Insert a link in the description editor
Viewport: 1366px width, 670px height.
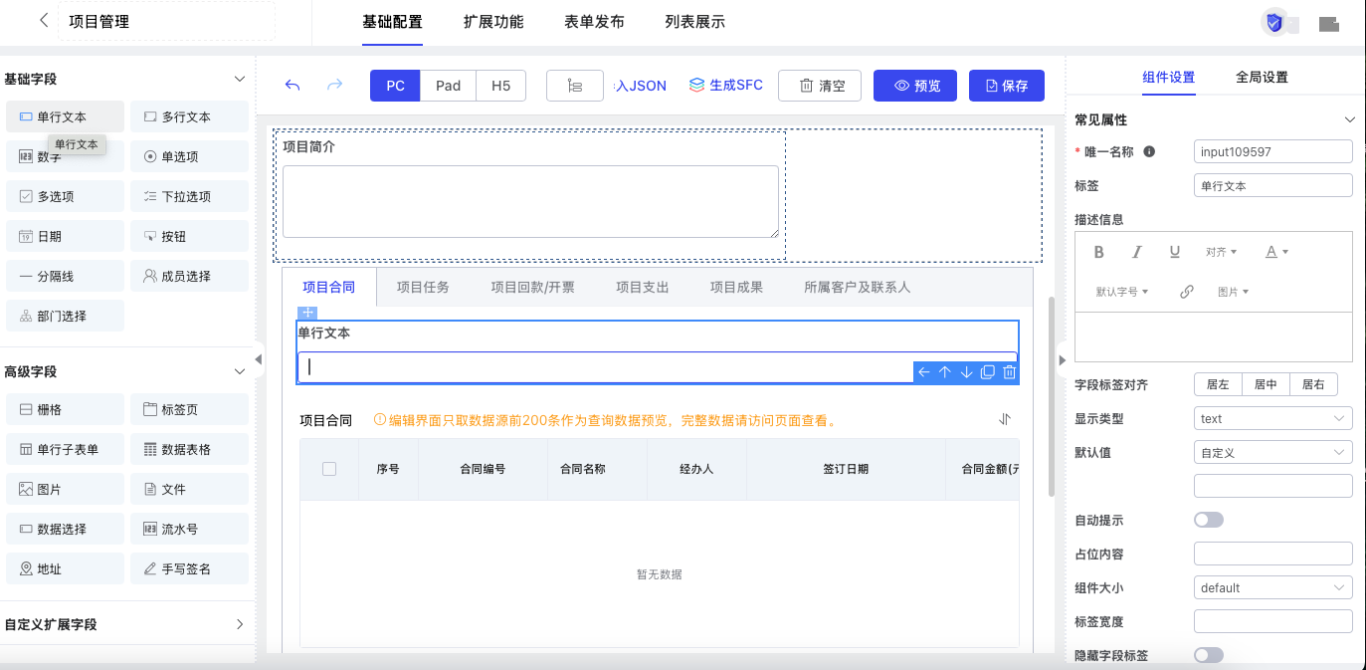1187,292
